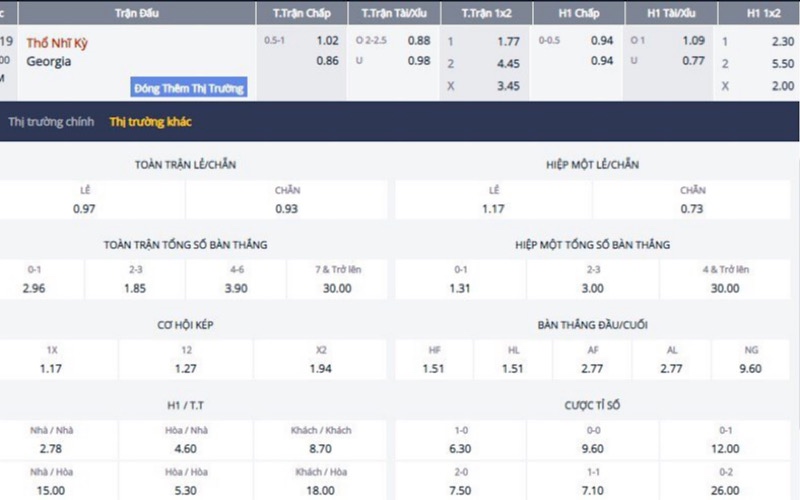The width and height of the screenshot is (800, 500).
Task: Choose full-match total goals 2-3 at 1.85
Action: 135,288
